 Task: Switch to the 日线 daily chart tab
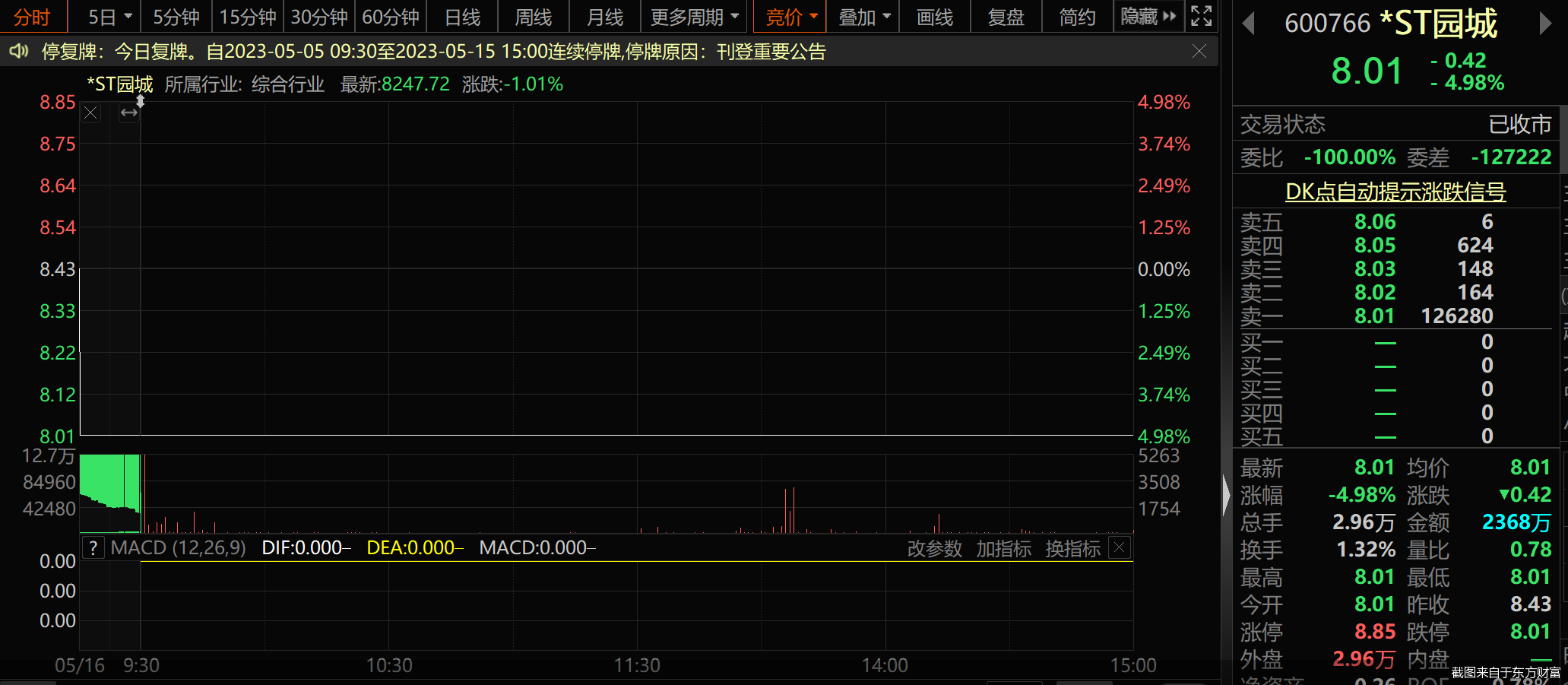[462, 17]
